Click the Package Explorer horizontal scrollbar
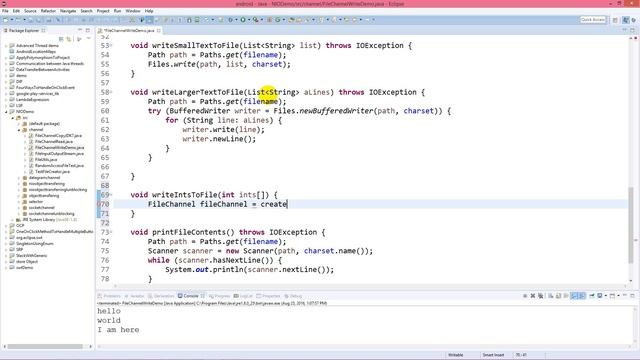This screenshot has width=640, height=360. point(45,347)
